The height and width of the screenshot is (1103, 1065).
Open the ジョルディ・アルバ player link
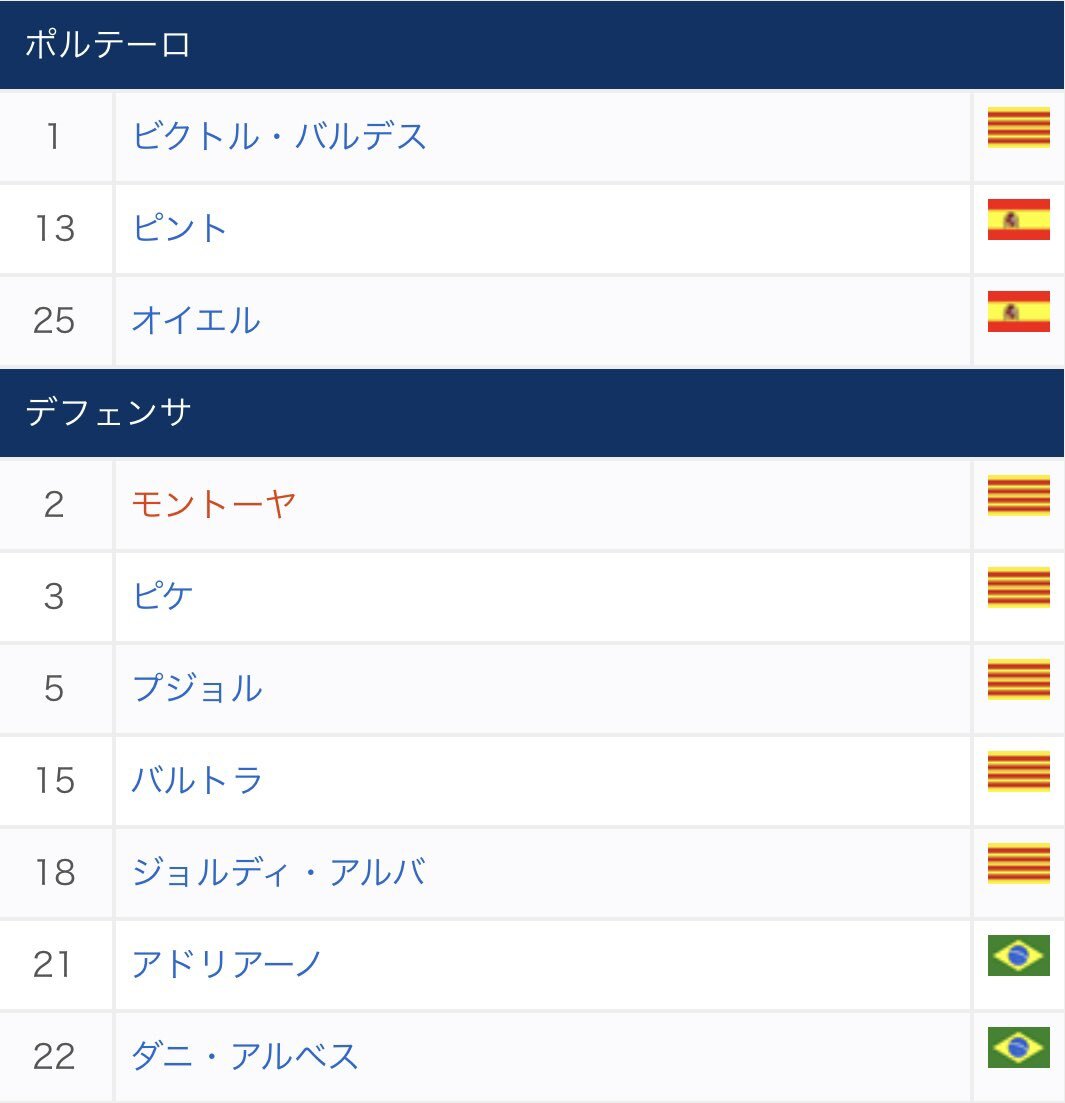(x=279, y=872)
